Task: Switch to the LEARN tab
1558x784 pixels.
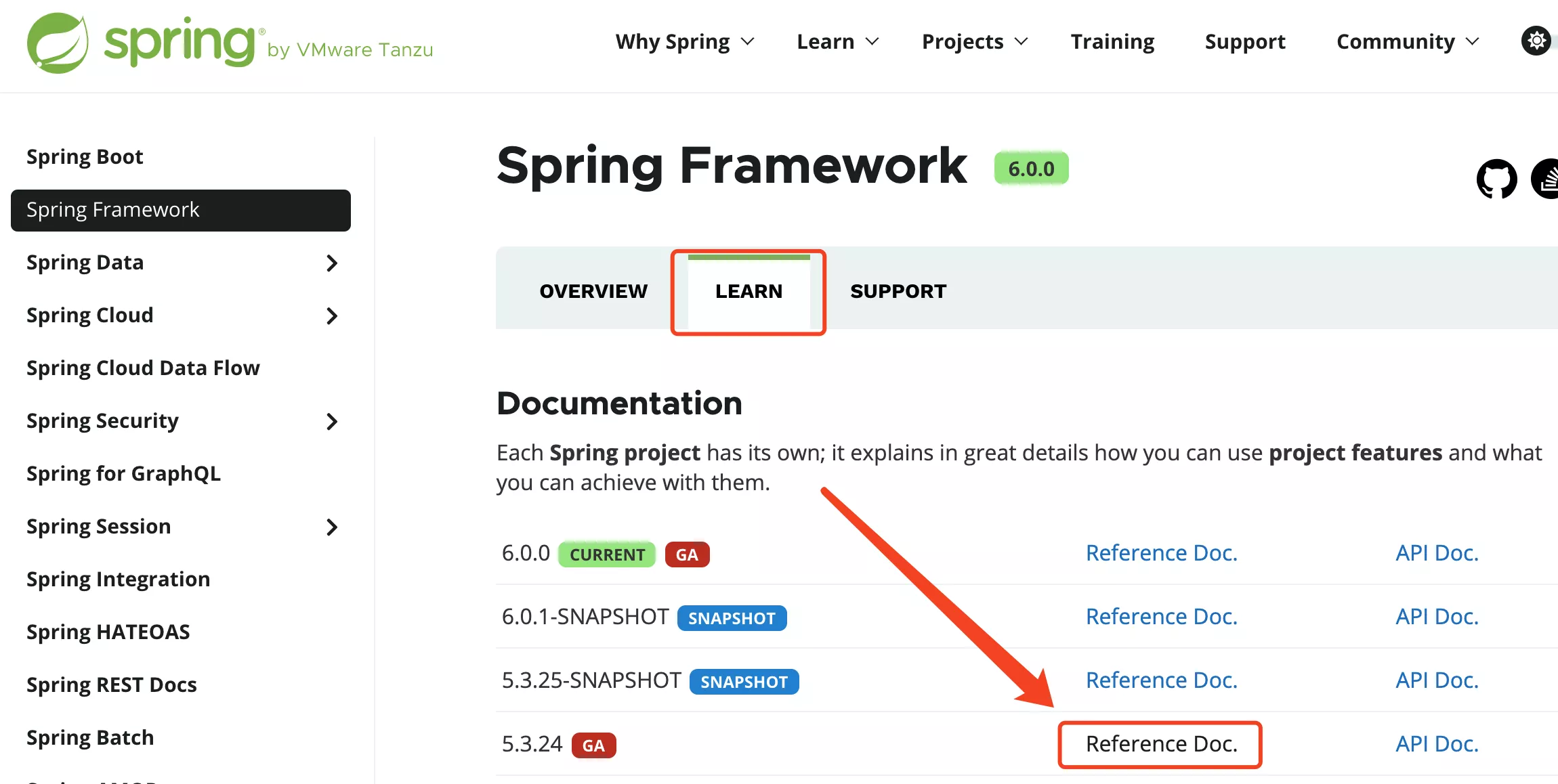Action: [749, 291]
